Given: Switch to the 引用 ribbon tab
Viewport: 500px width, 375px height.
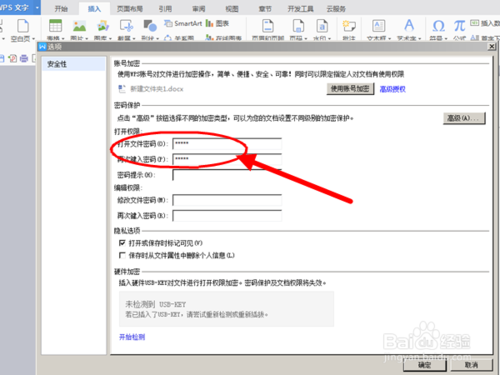Looking at the screenshot, I should [165, 9].
